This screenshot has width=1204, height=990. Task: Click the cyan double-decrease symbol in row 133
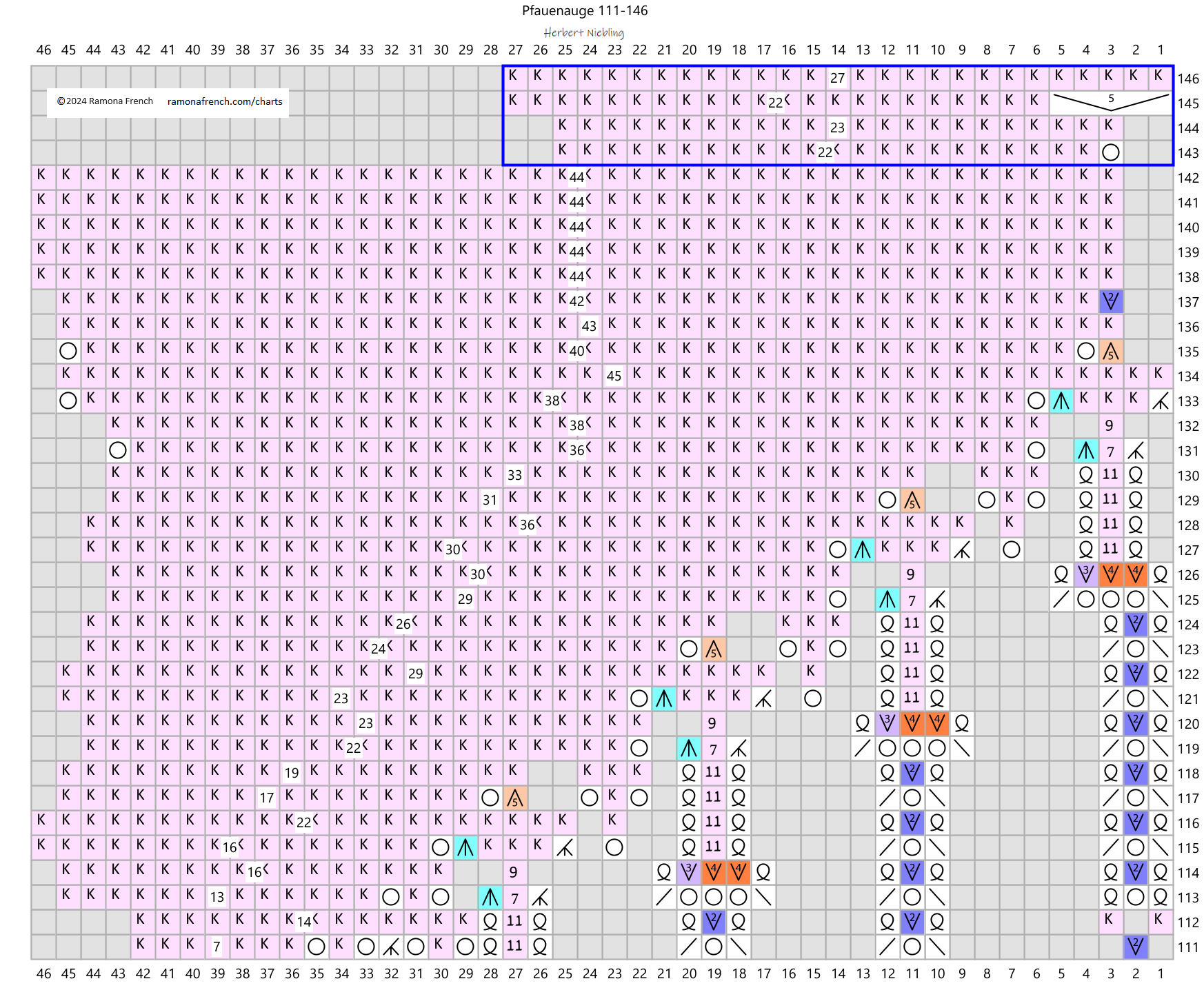pos(1061,401)
